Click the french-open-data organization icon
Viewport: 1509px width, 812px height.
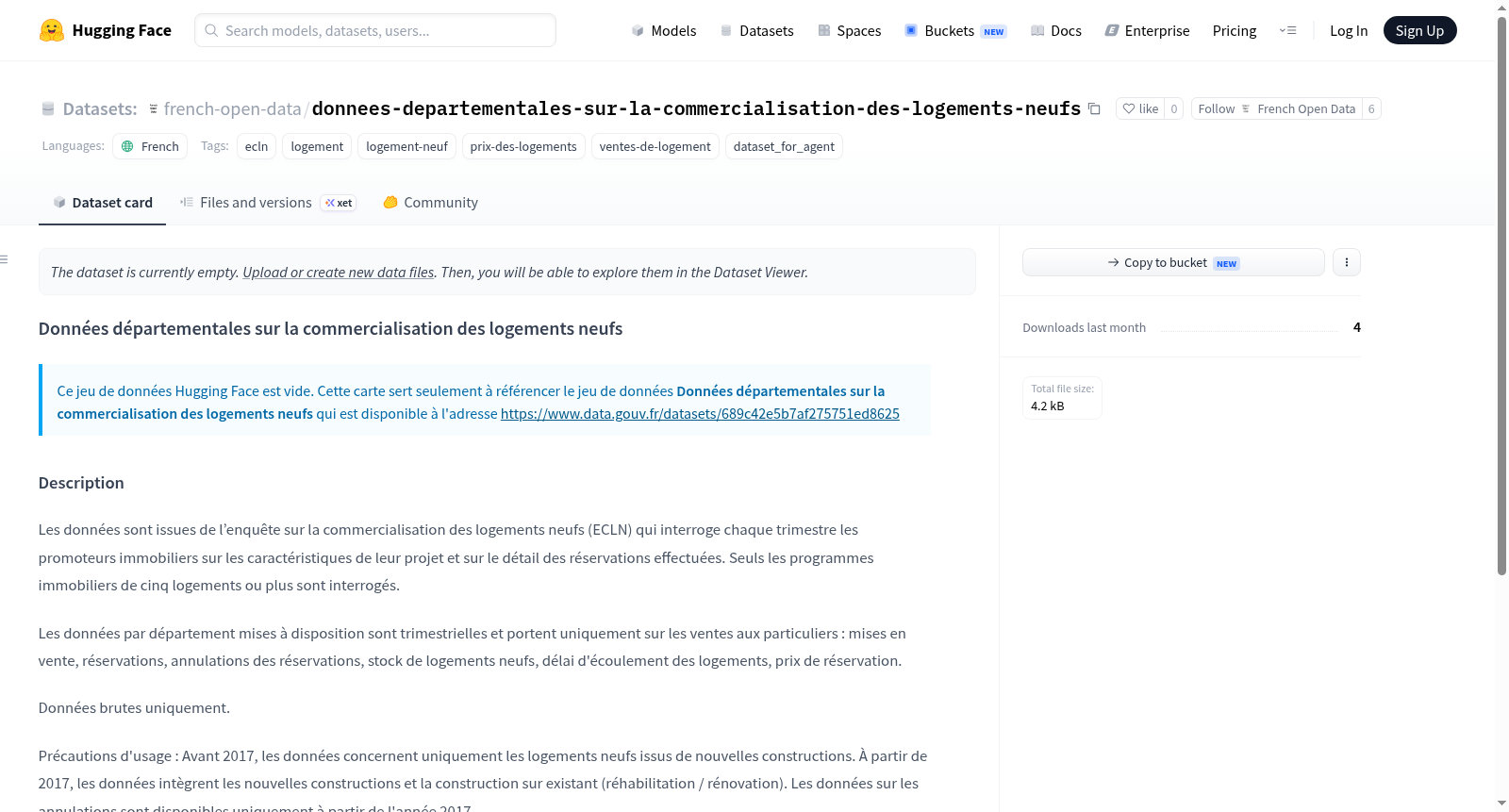coord(154,109)
